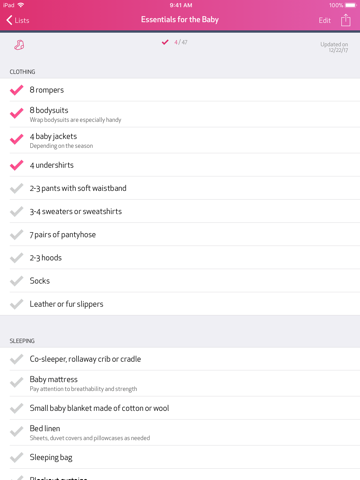
Task: Mark 7 pairs of pantyhose as done
Action: [16, 235]
